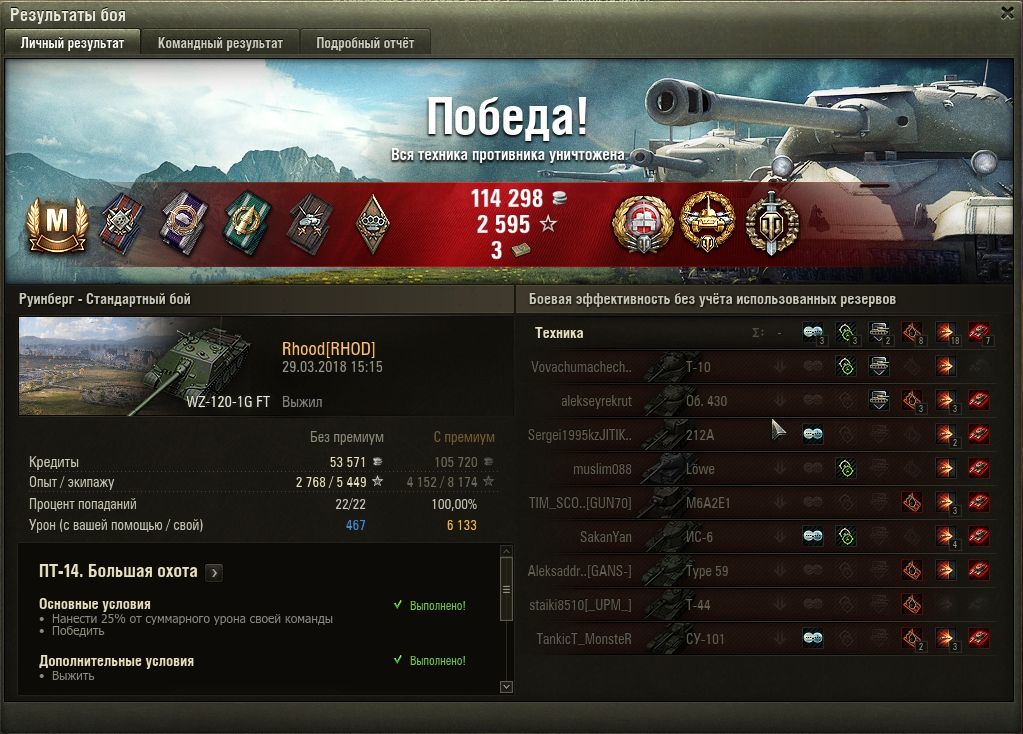Click the critical hits icon for M6A2E1 row
Screen dimensions: 1023x734
[911, 502]
